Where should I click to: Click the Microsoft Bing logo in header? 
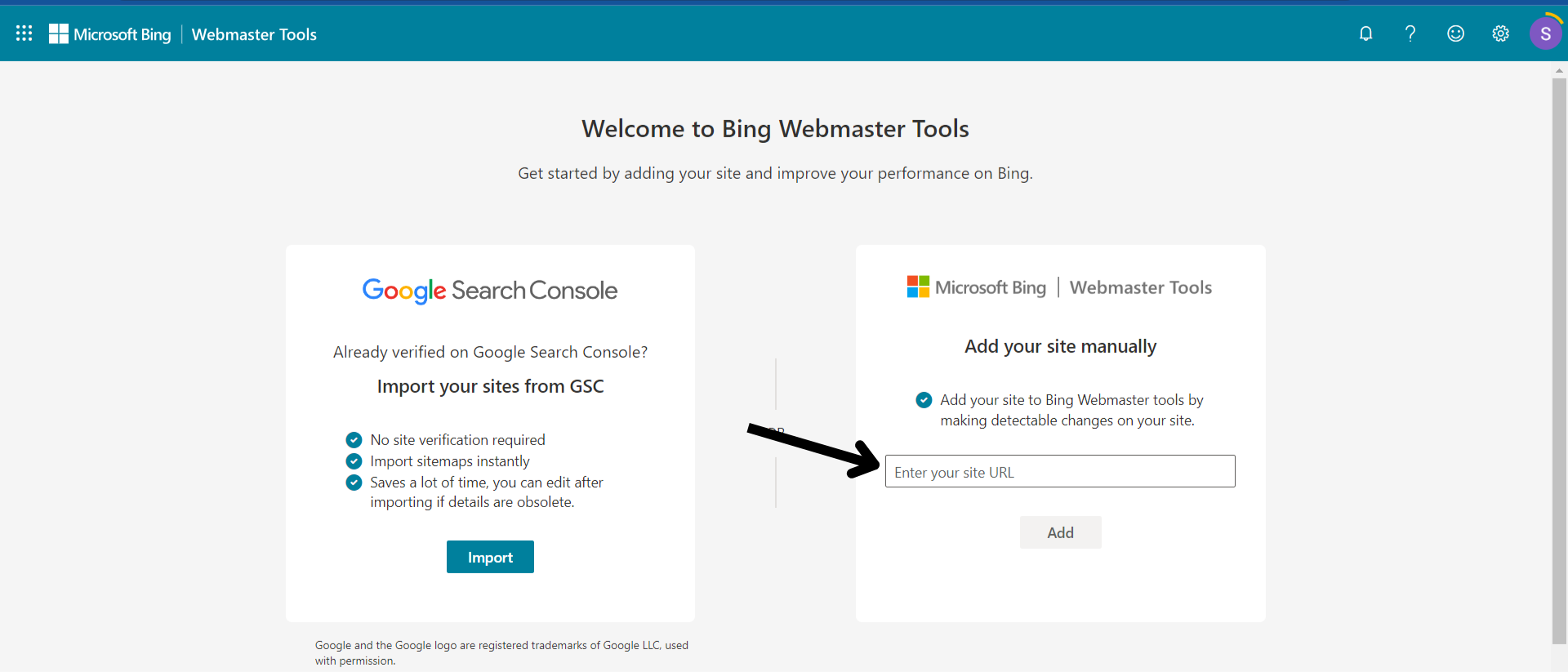tap(110, 34)
